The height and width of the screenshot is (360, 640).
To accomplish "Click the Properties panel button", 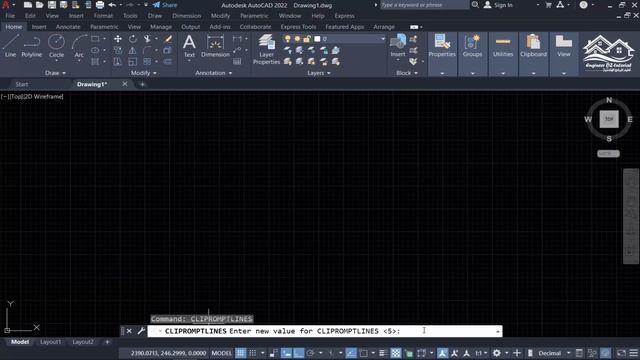I will pos(442,46).
